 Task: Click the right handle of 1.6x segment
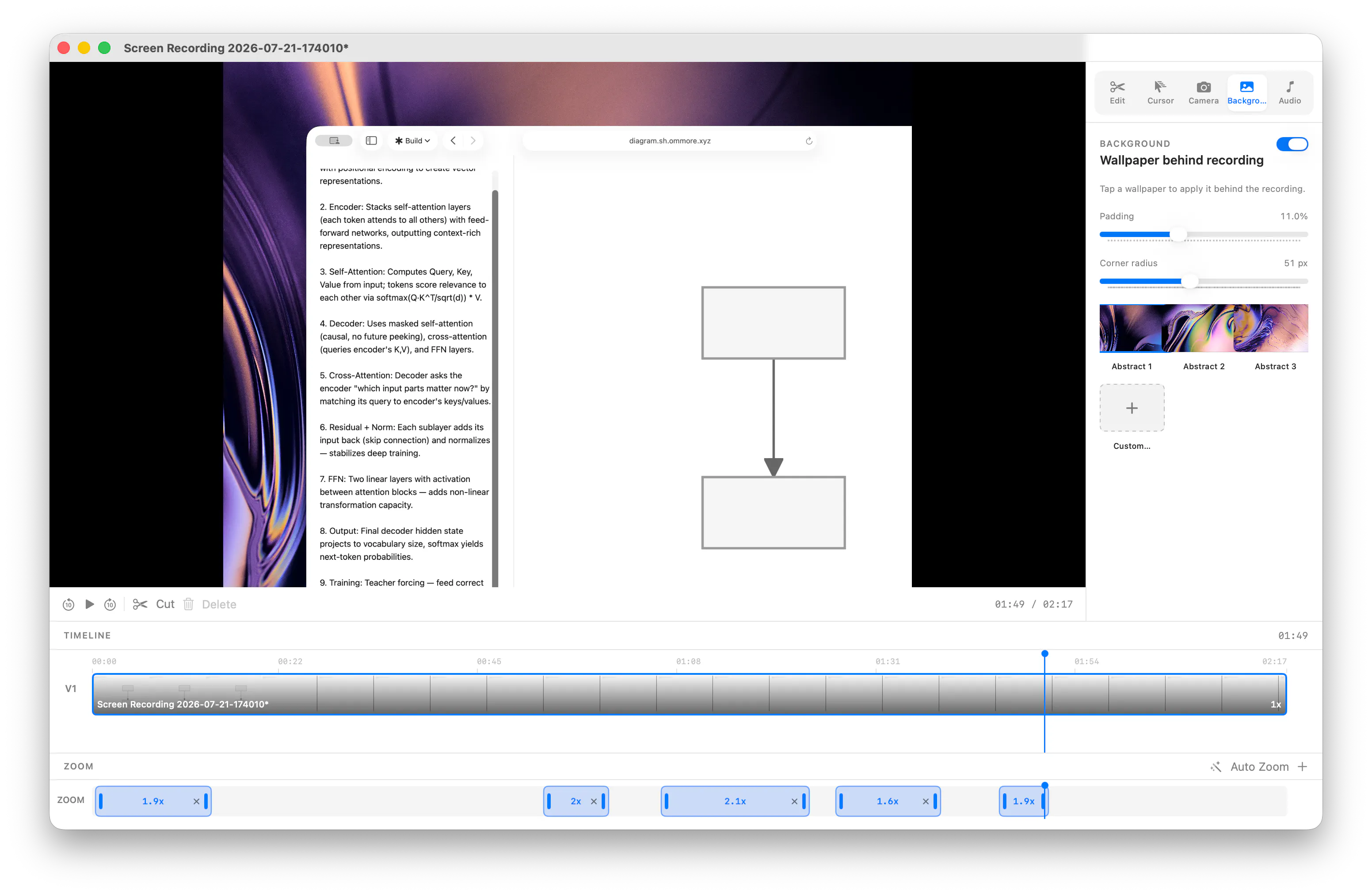[x=934, y=801]
